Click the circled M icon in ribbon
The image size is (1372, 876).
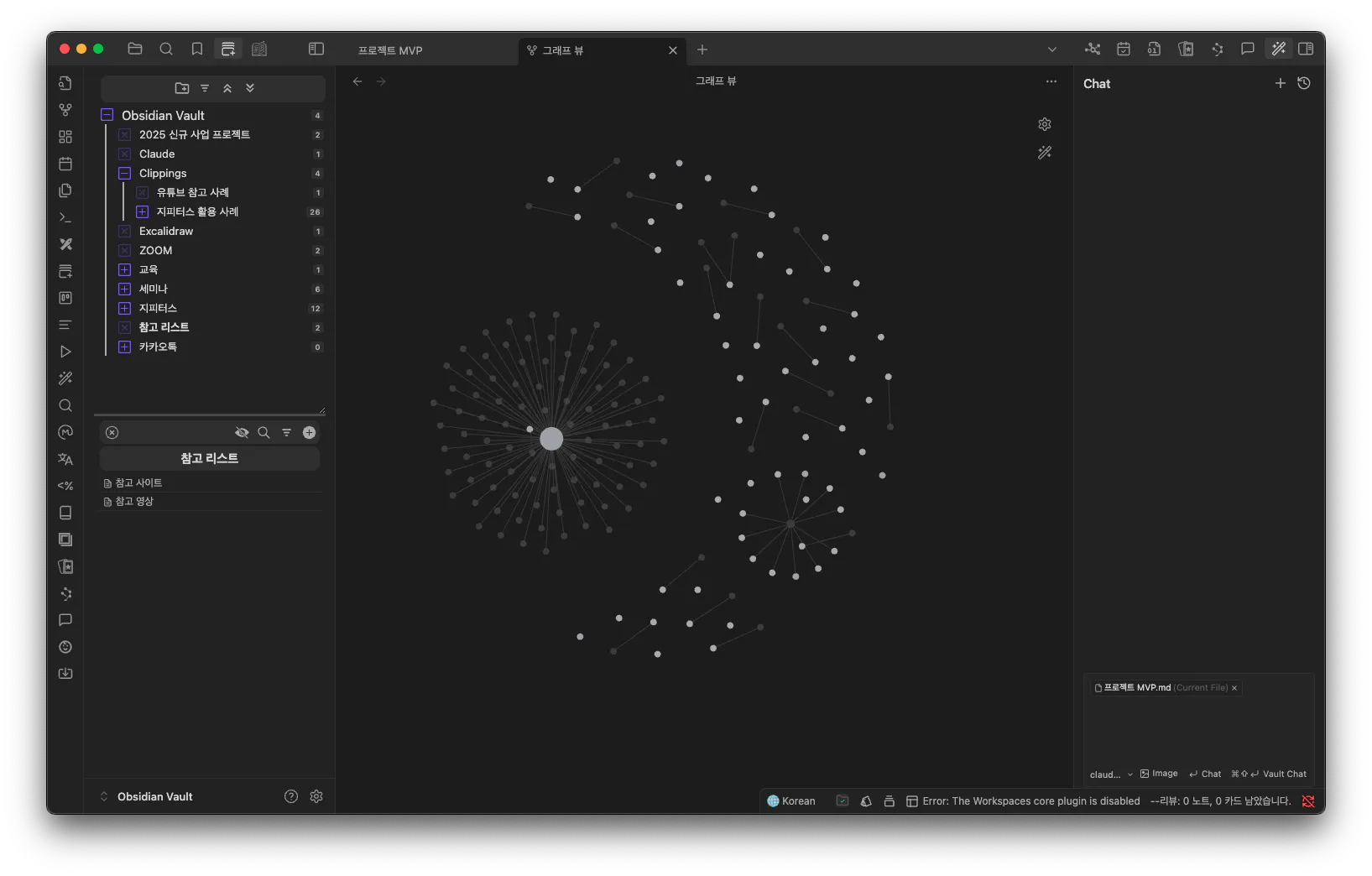65,432
